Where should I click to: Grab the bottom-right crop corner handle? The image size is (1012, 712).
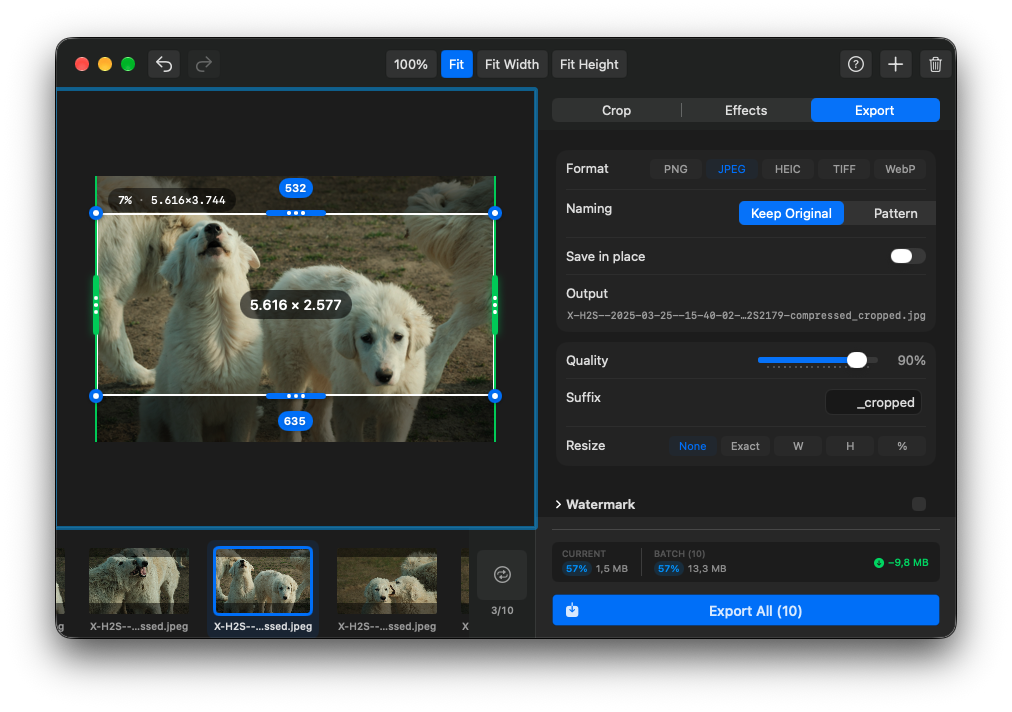495,396
